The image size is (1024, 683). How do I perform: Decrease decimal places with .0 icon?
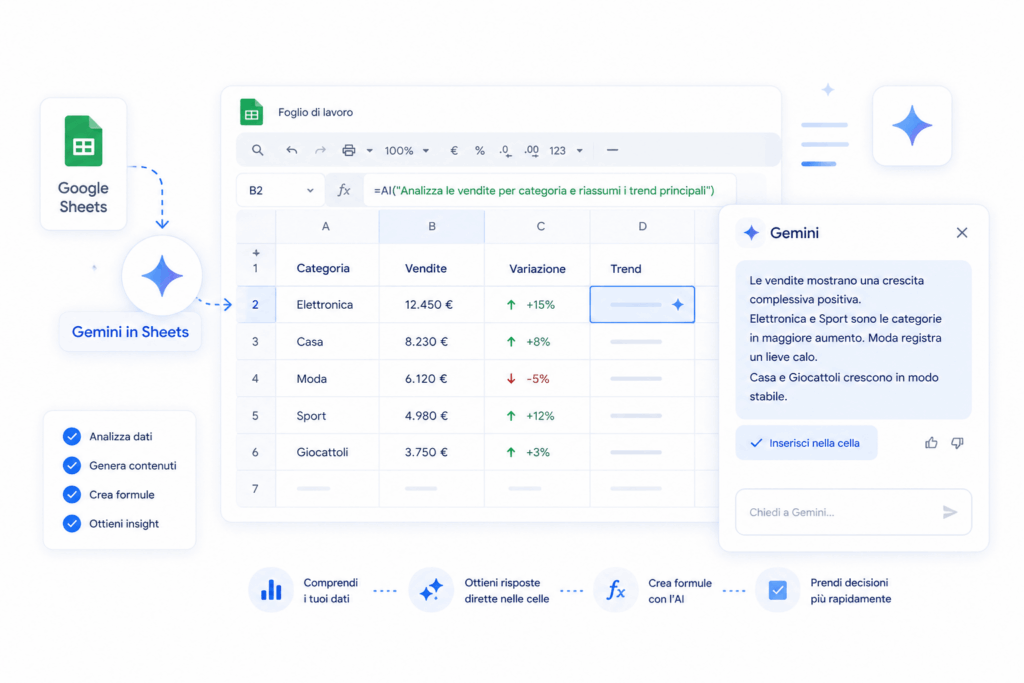coord(505,151)
